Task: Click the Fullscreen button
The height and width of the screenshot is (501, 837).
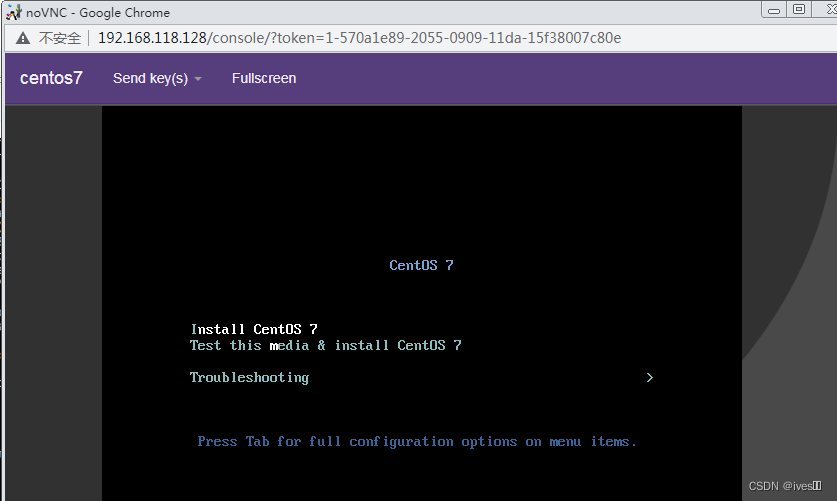Action: coord(264,78)
